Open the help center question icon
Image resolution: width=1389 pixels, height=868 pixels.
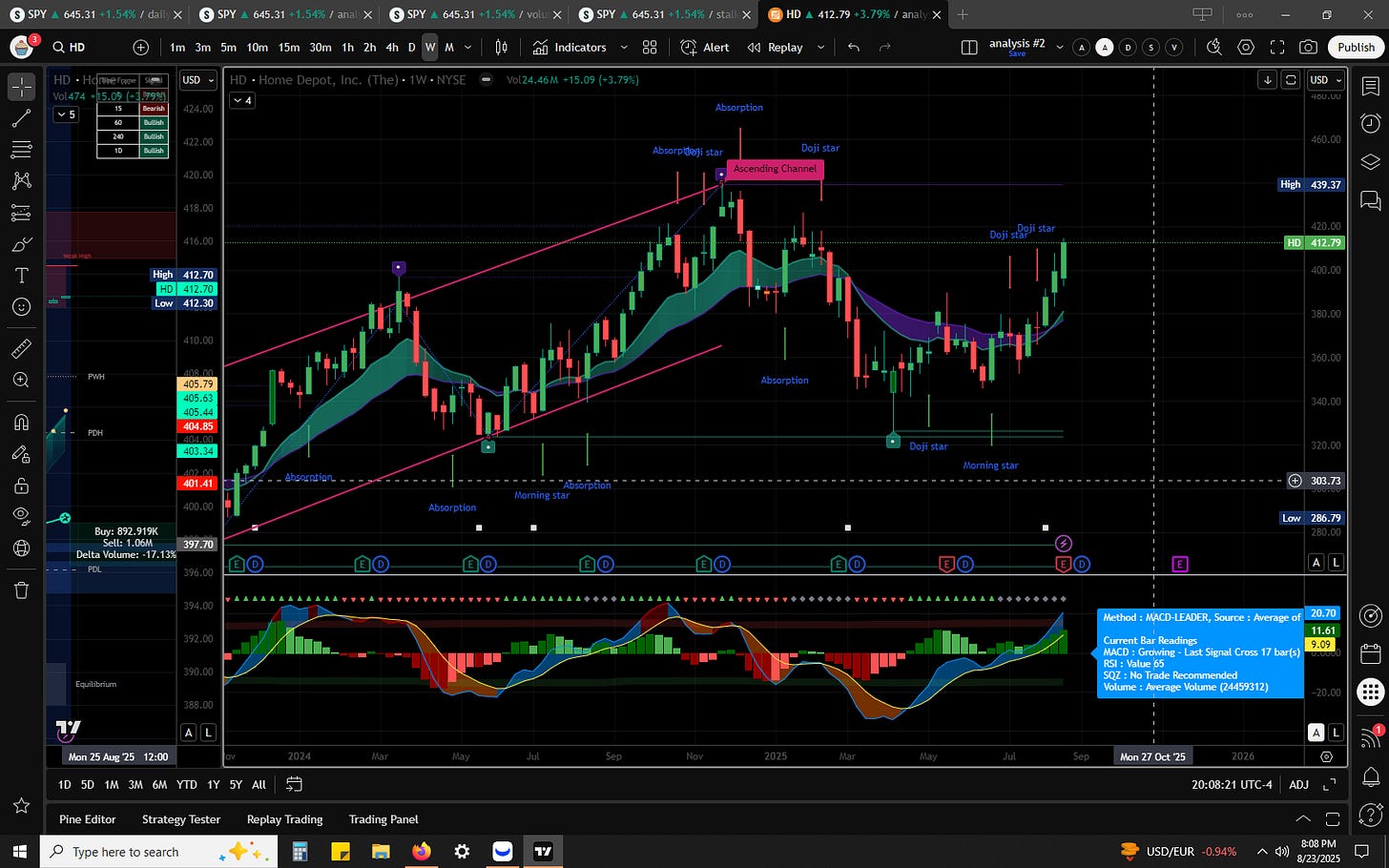point(1370,815)
